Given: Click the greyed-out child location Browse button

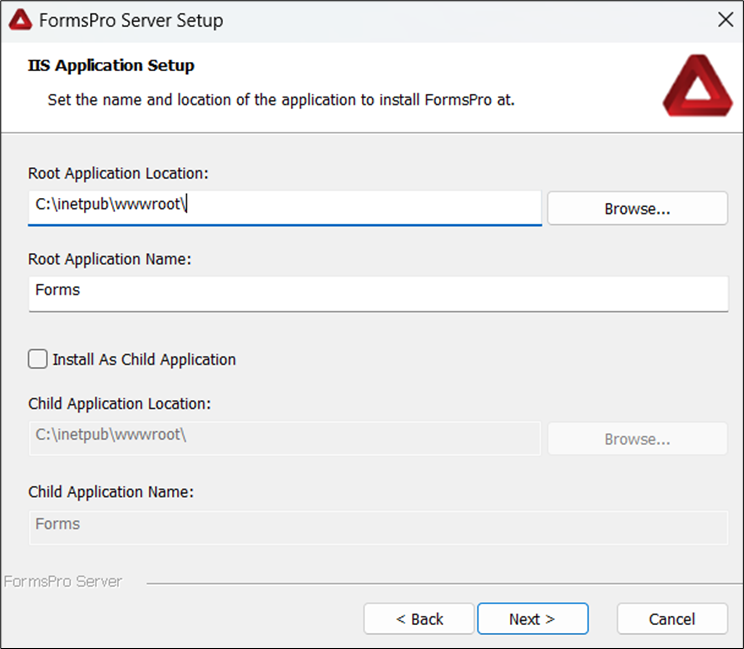Looking at the screenshot, I should [637, 439].
